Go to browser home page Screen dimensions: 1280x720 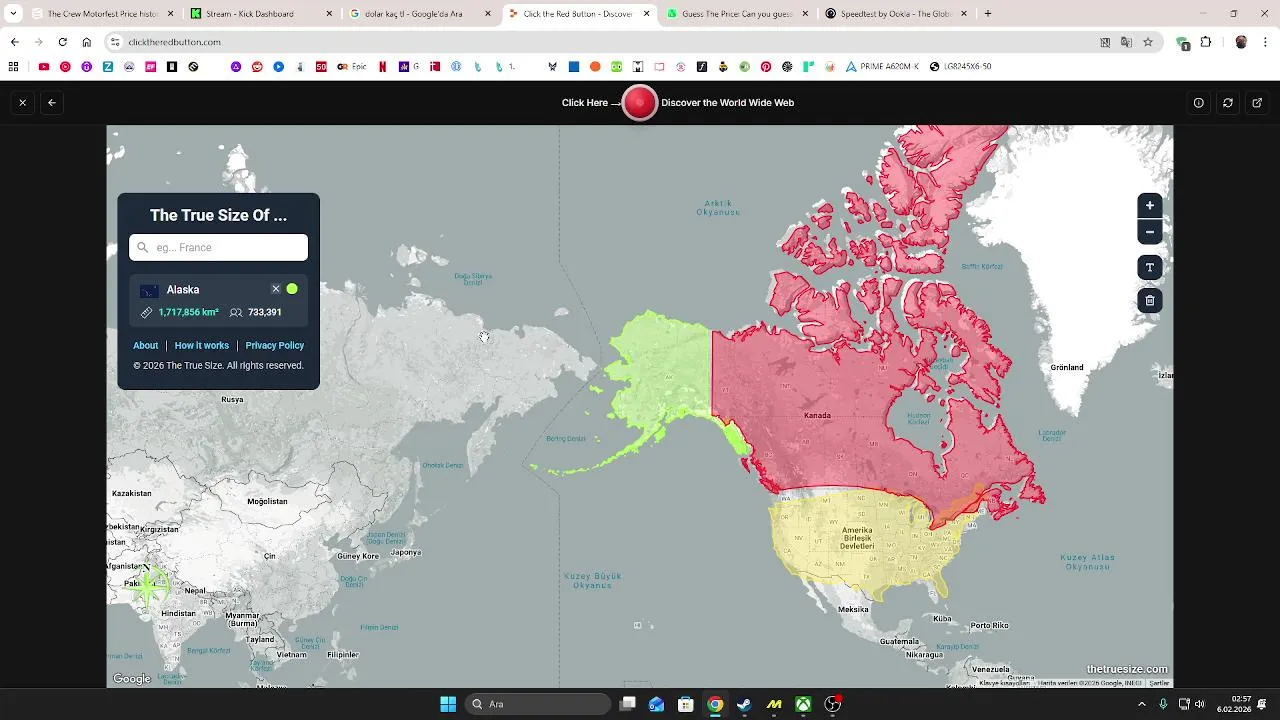(86, 42)
